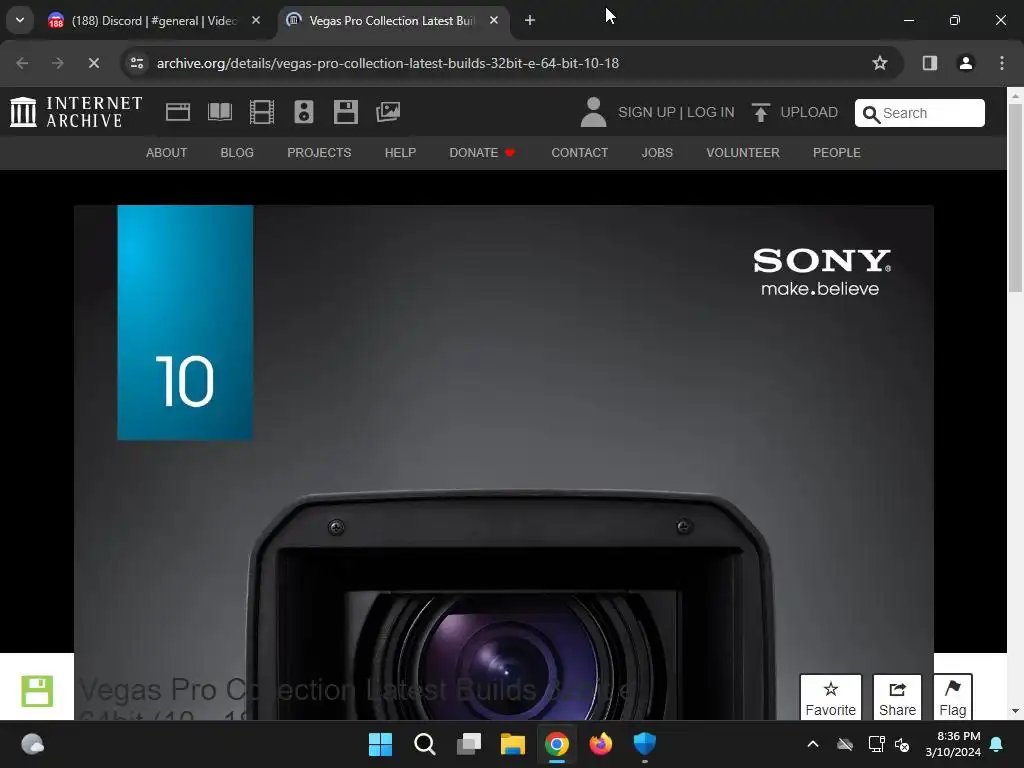Open the Internet Archive home logo

(76, 112)
